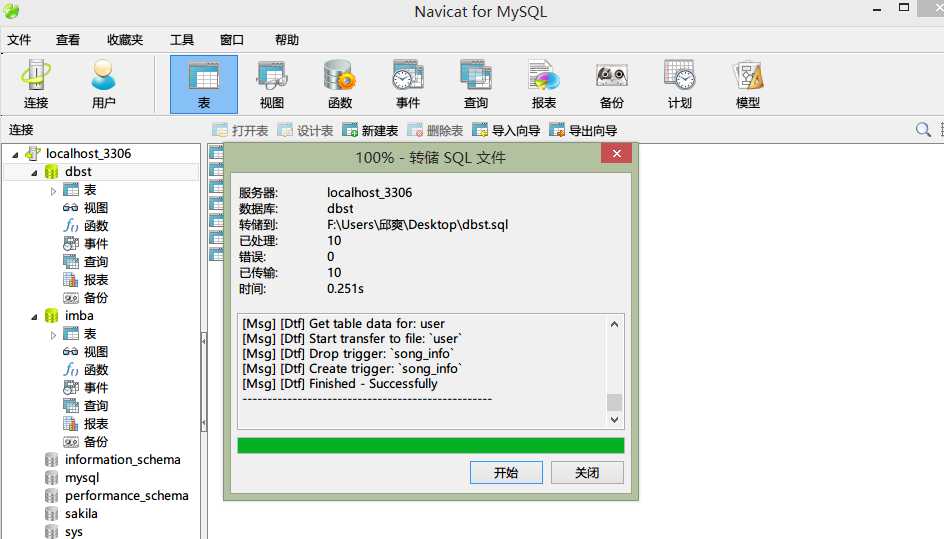Click the 开始 (Start) button in the dump dialog
The height and width of the screenshot is (539, 944).
pyautogui.click(x=506, y=473)
